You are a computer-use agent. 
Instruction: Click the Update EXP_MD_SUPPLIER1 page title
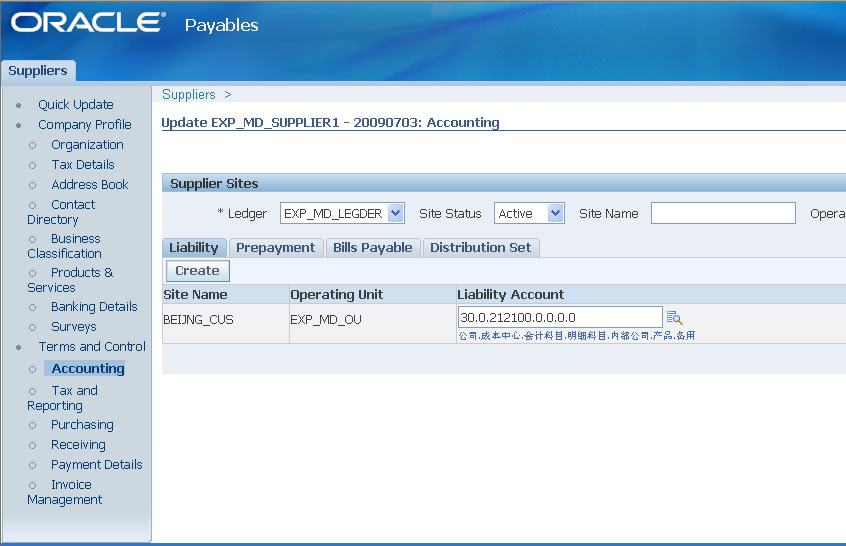click(330, 123)
